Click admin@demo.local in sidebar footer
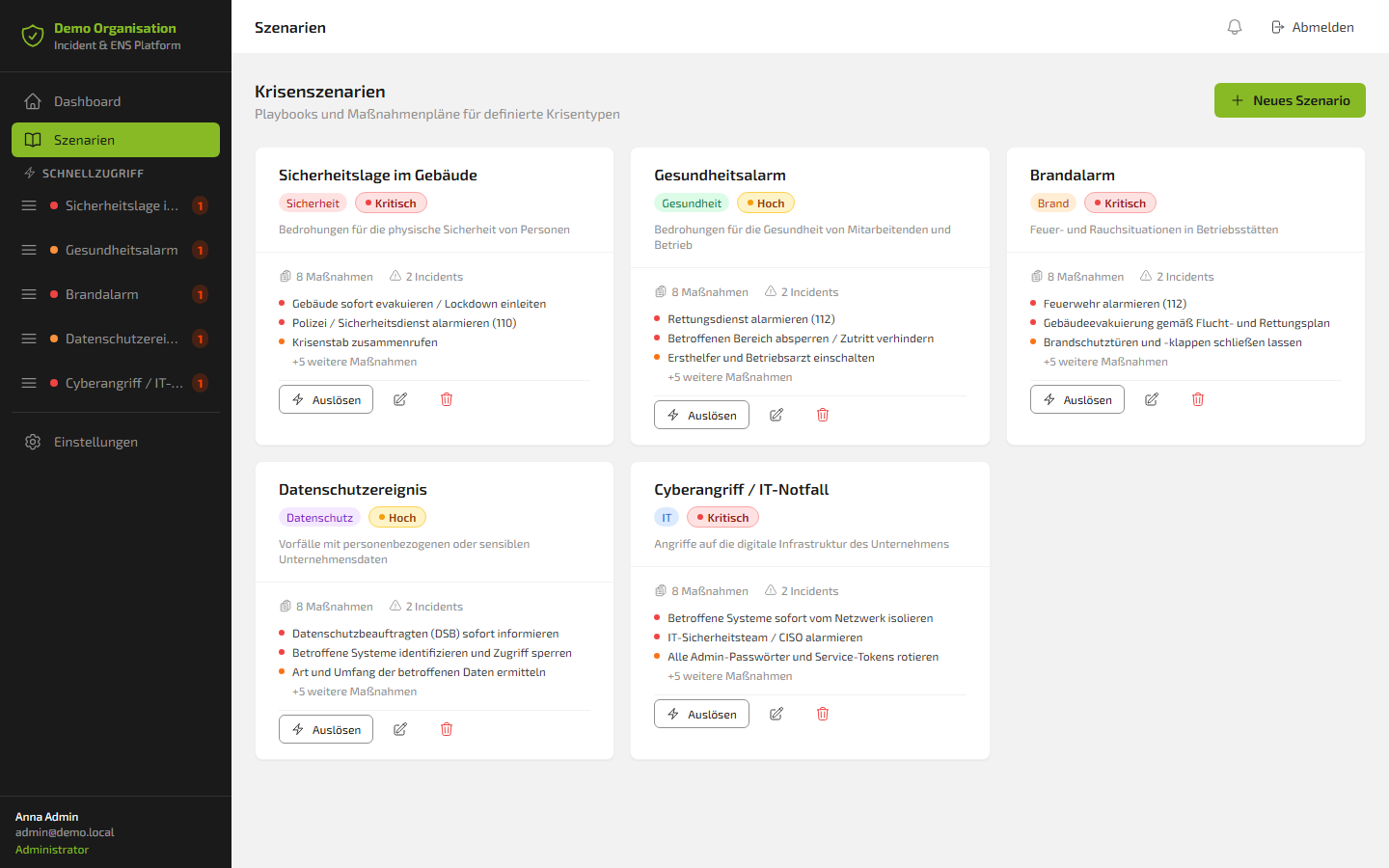Screen dimensions: 1389x868 coord(65,832)
